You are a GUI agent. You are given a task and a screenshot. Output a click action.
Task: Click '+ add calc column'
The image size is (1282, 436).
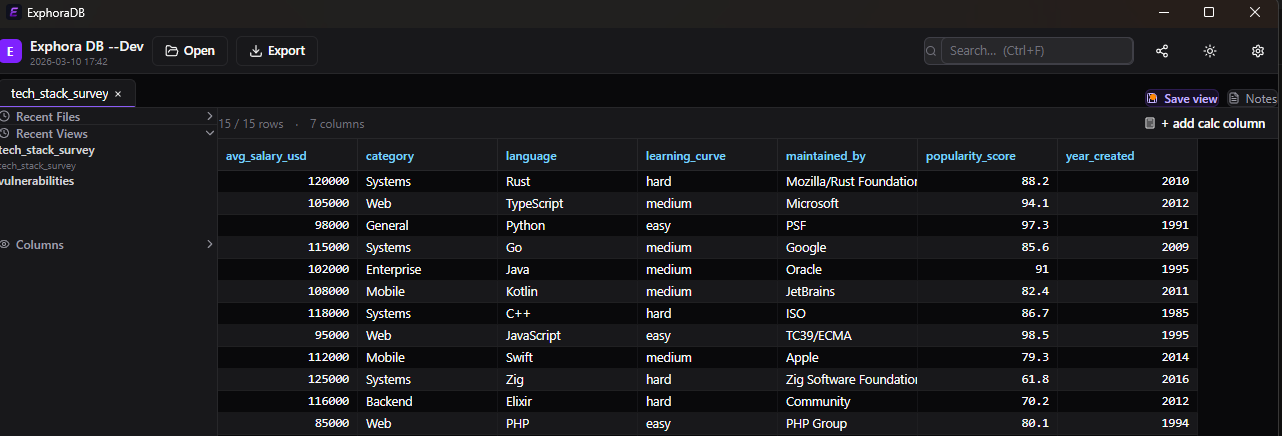click(1213, 124)
